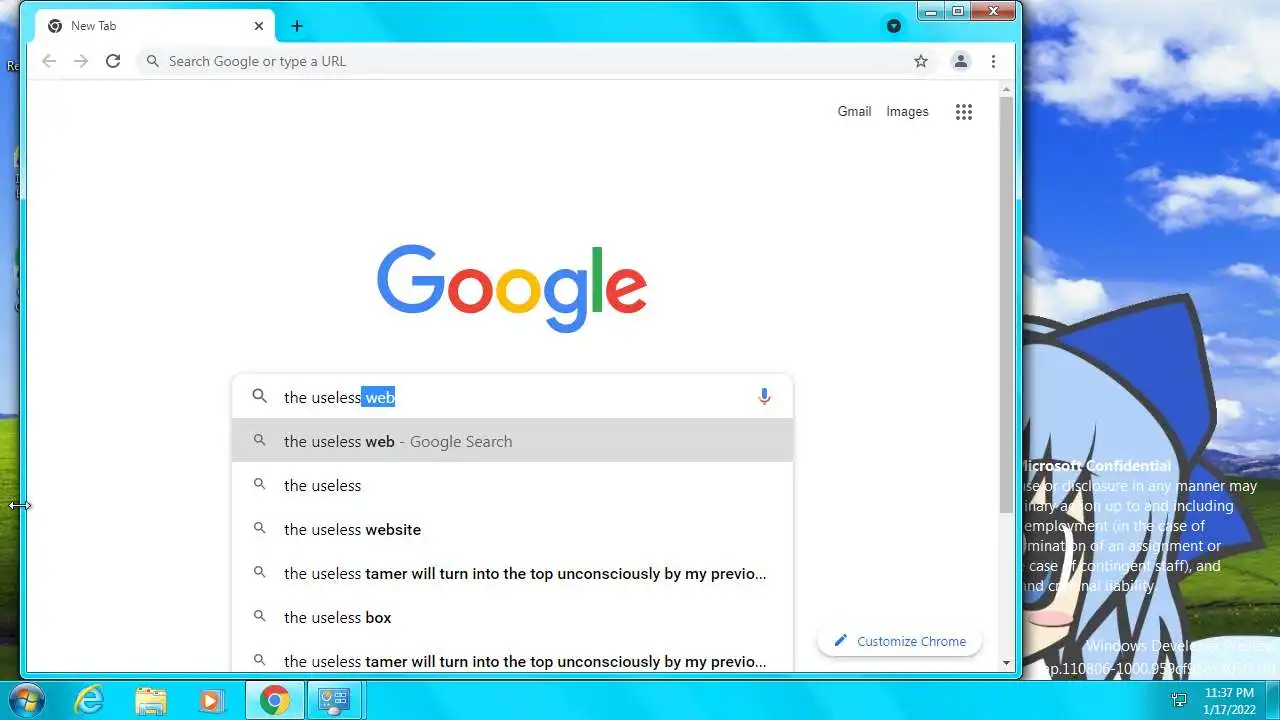
Task: Focus the address bar "Search Google or type a URL"
Action: 536,61
